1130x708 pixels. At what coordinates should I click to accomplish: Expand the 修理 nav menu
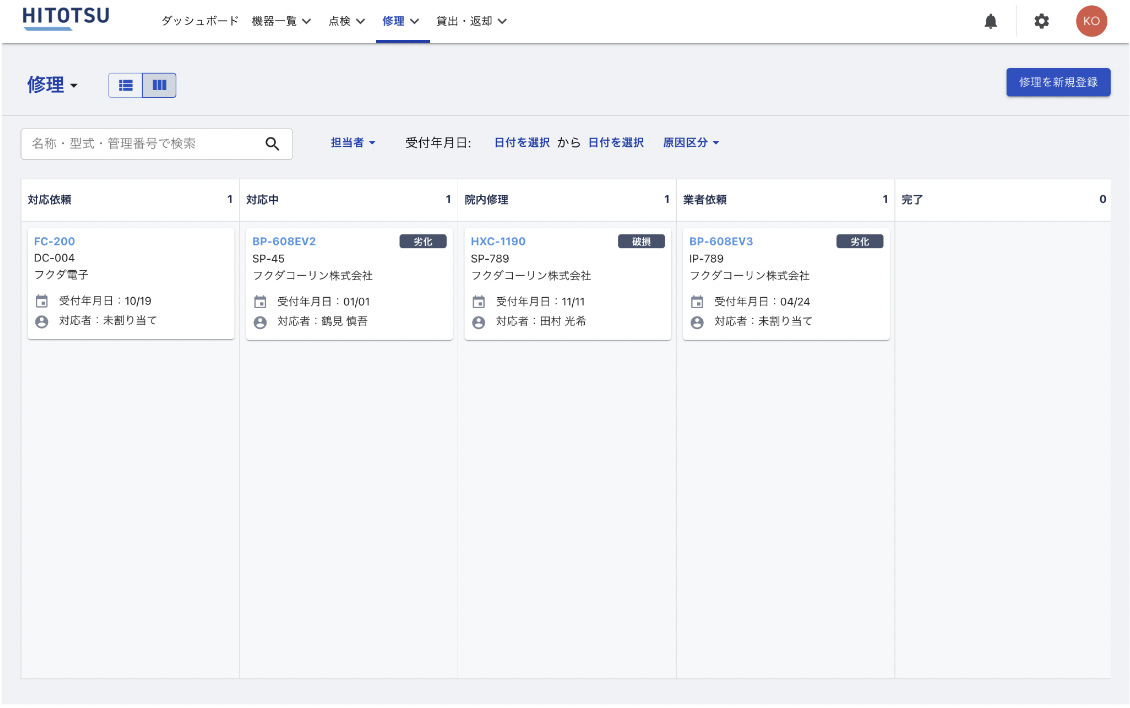point(401,21)
